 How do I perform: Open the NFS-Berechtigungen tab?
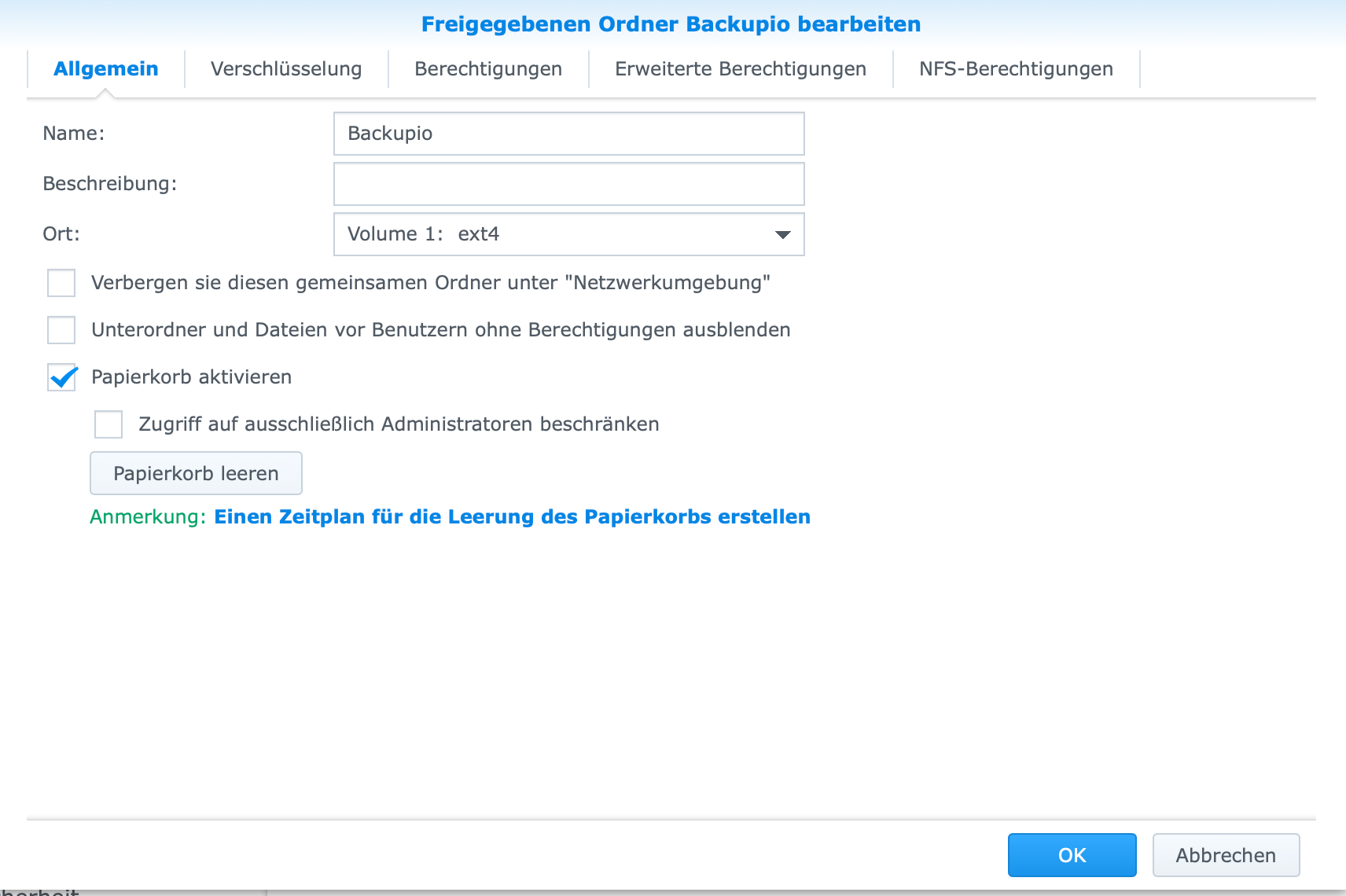pos(1014,69)
